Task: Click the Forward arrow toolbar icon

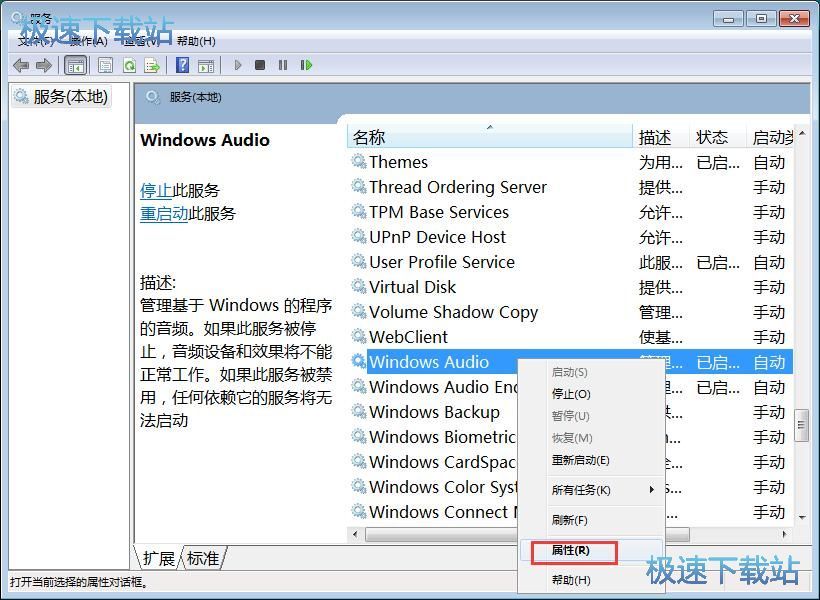Action: click(x=44, y=65)
